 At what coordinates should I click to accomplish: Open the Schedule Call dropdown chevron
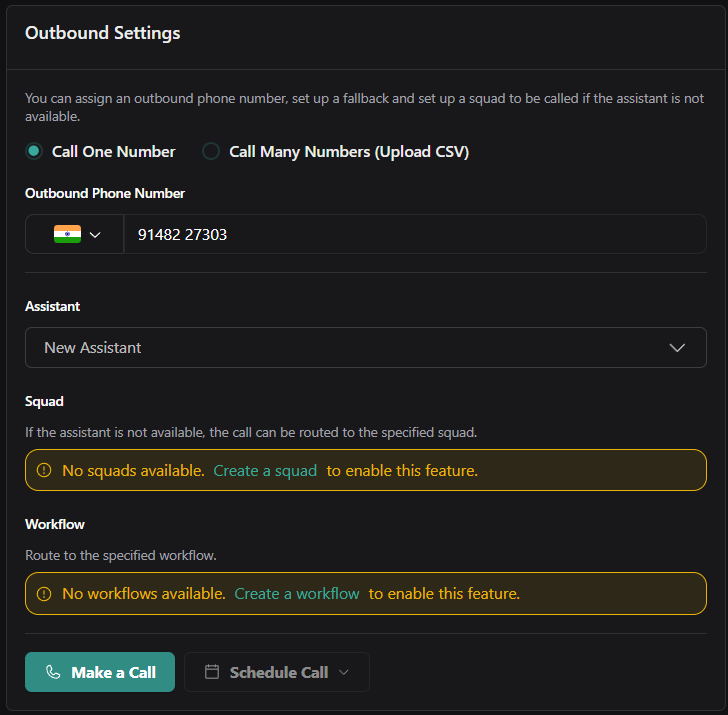coord(344,672)
